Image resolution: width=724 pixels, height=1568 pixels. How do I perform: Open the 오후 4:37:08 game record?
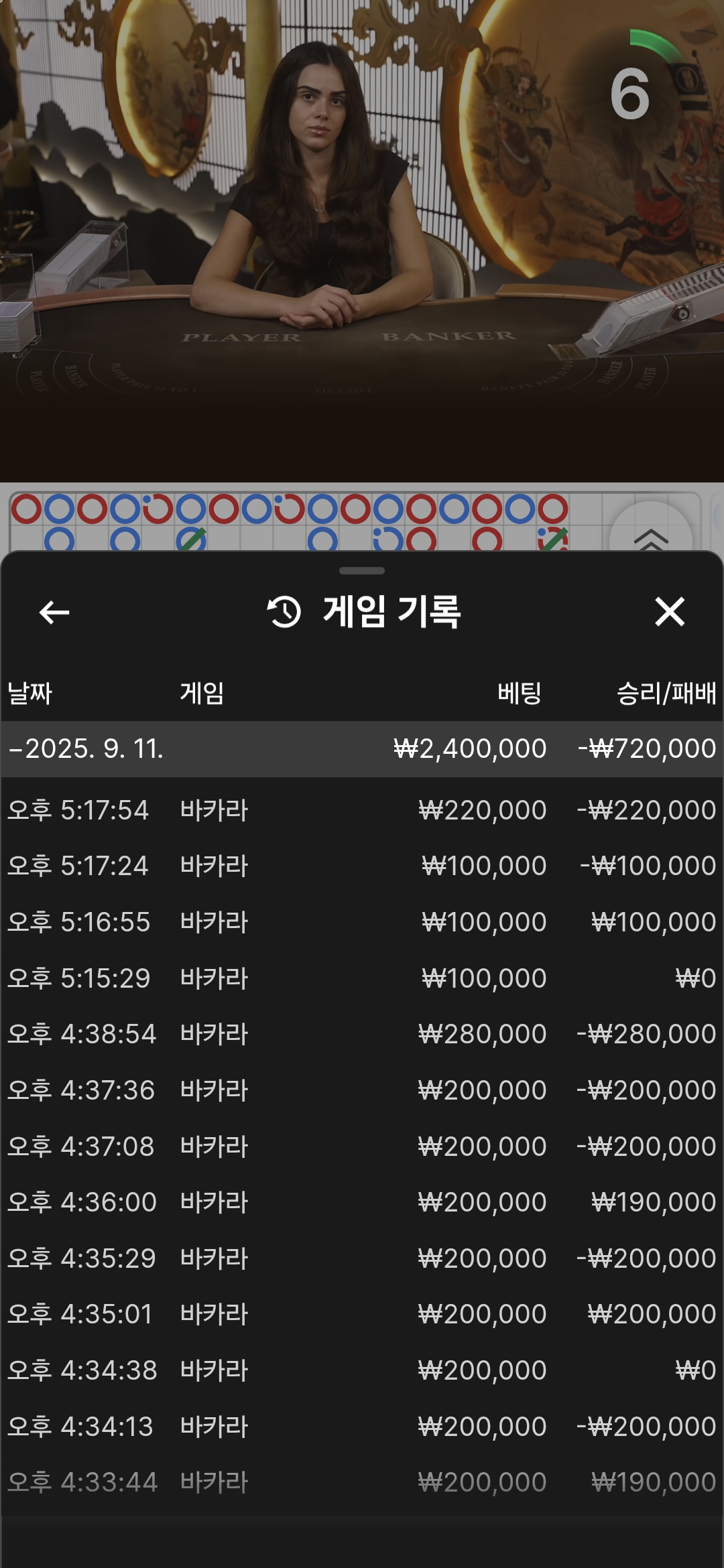[362, 1147]
